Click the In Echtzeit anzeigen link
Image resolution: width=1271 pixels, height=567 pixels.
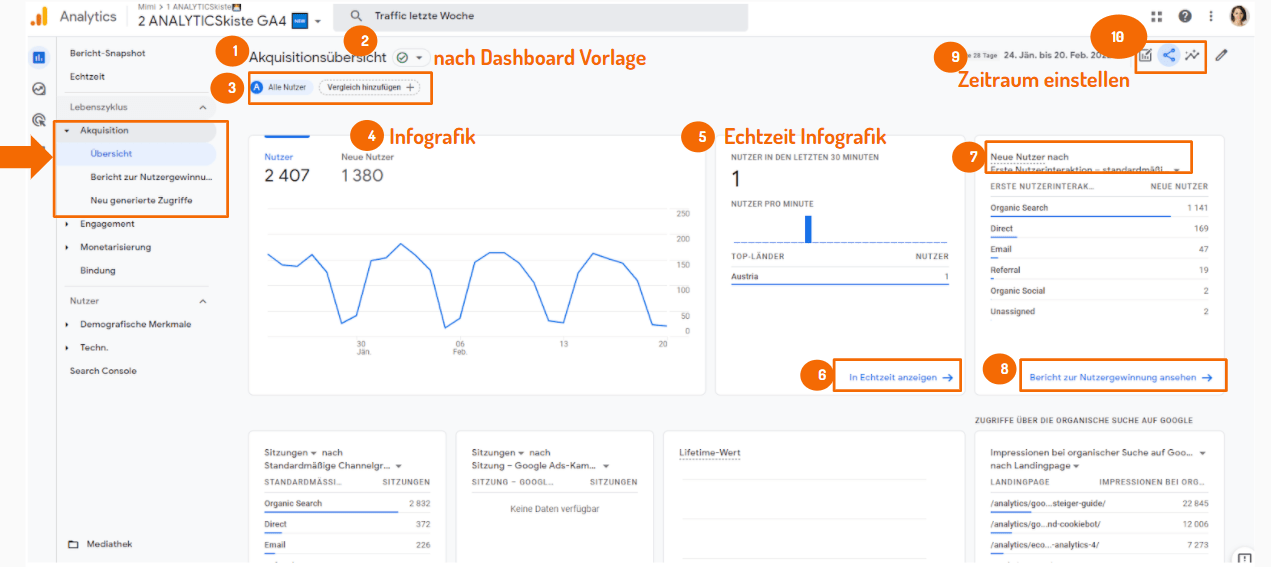coord(900,378)
